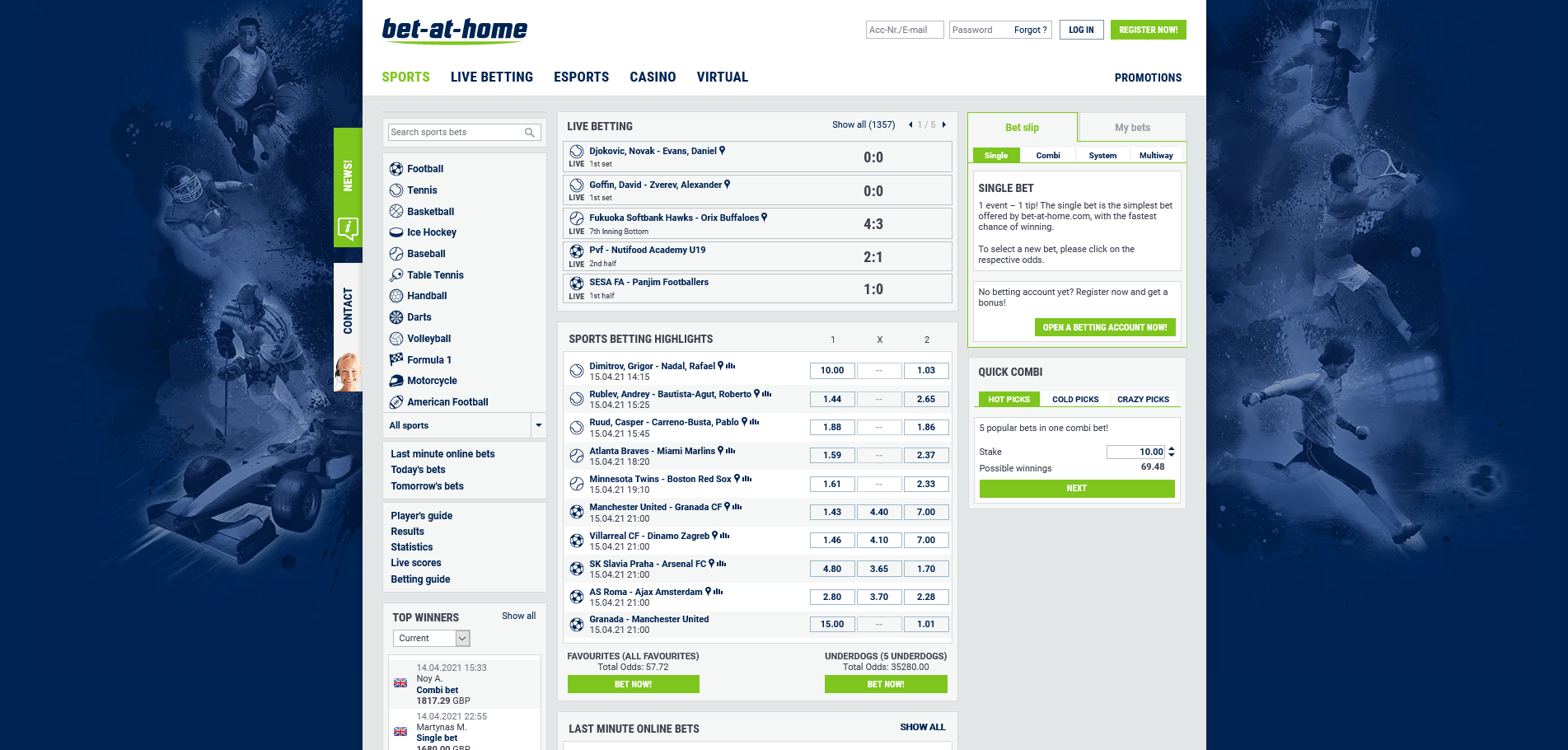The image size is (1568, 750).
Task: Click the LOG IN button
Action: tap(1081, 30)
